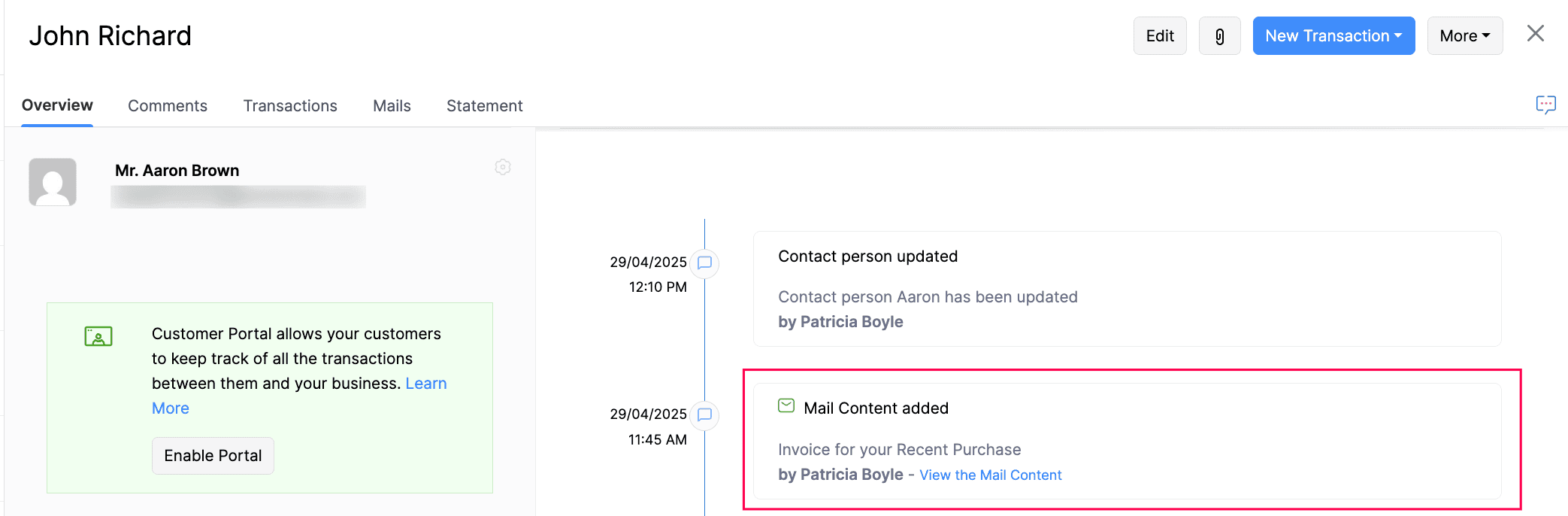Switch to the Comments tab
Screen dimensions: 1568x516
(x=168, y=105)
